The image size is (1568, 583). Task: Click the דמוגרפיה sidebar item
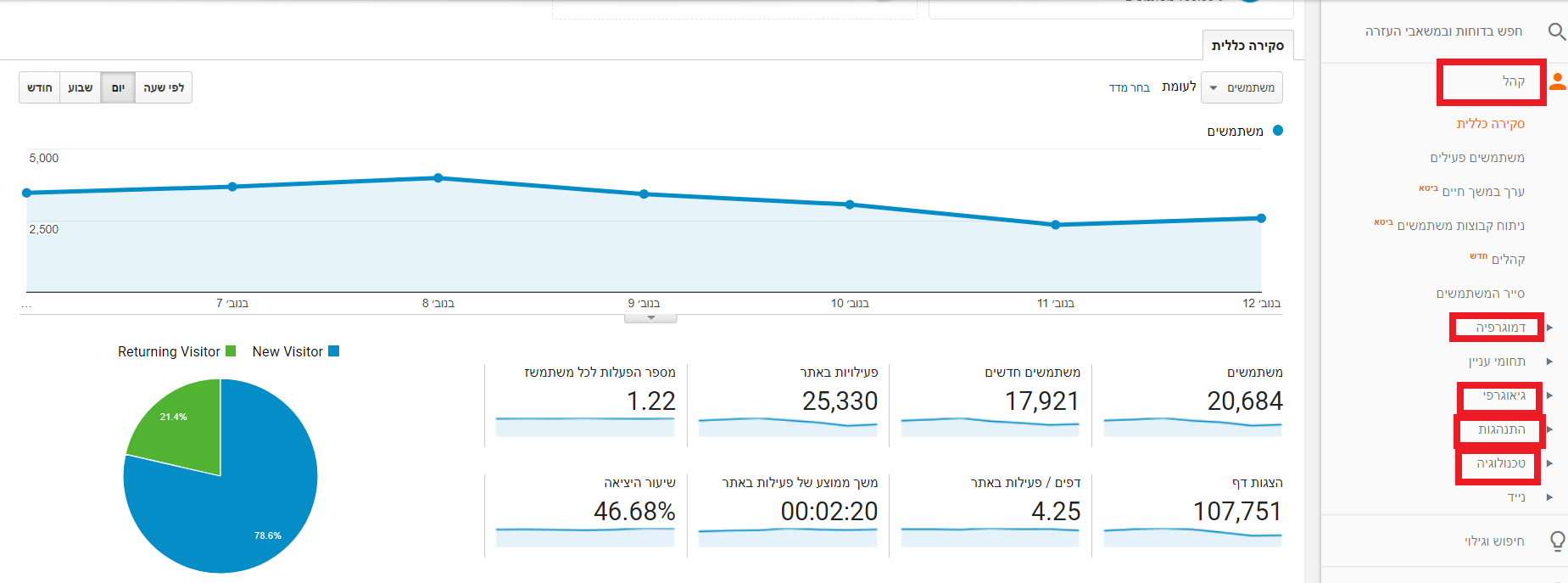pyautogui.click(x=1500, y=328)
